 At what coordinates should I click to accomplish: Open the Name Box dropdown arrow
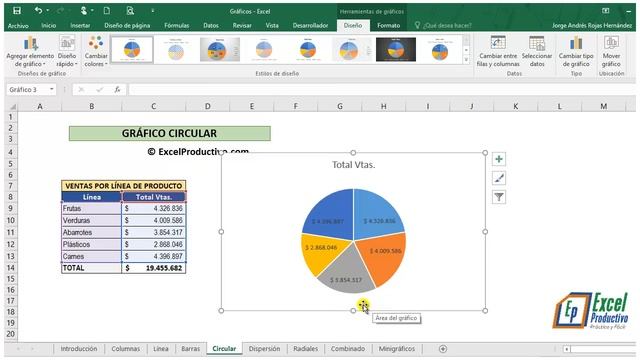click(x=52, y=89)
